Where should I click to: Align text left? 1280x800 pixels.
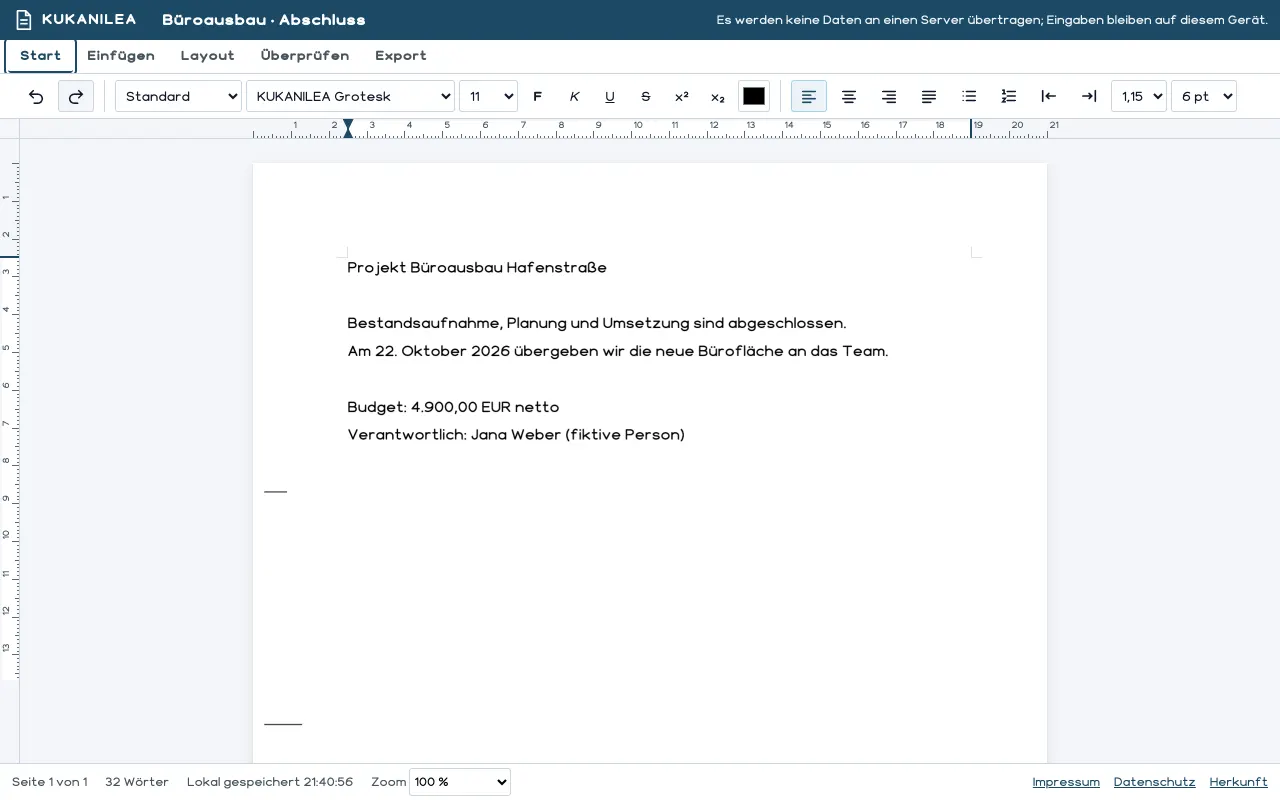click(809, 96)
